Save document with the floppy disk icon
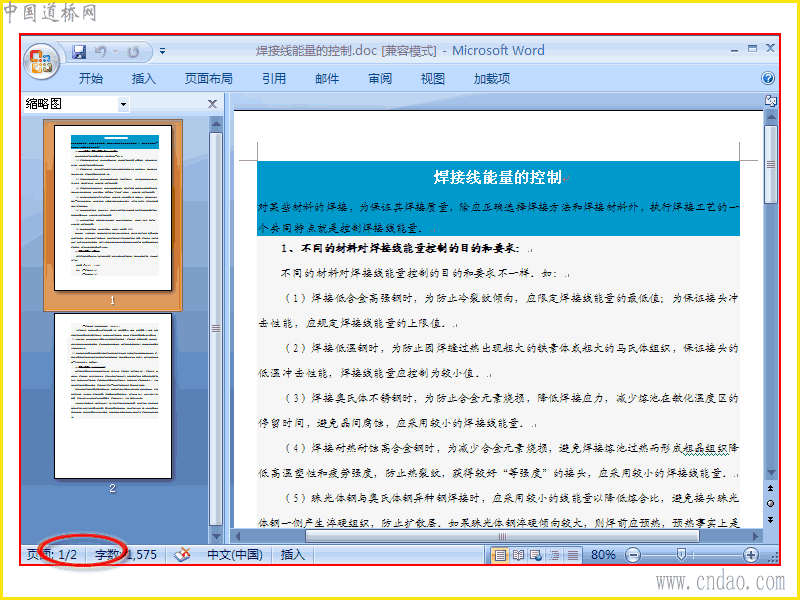This screenshot has height=600, width=800. (79, 52)
